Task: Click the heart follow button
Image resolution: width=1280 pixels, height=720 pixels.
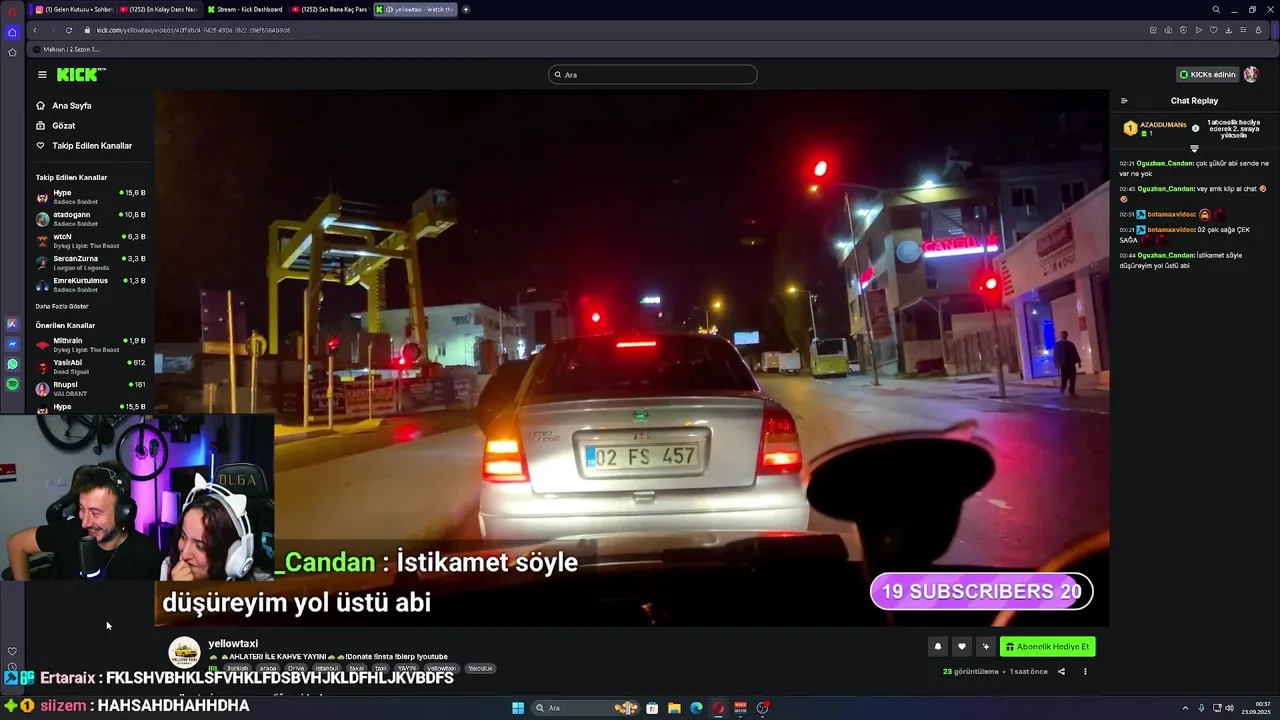Action: (x=961, y=646)
